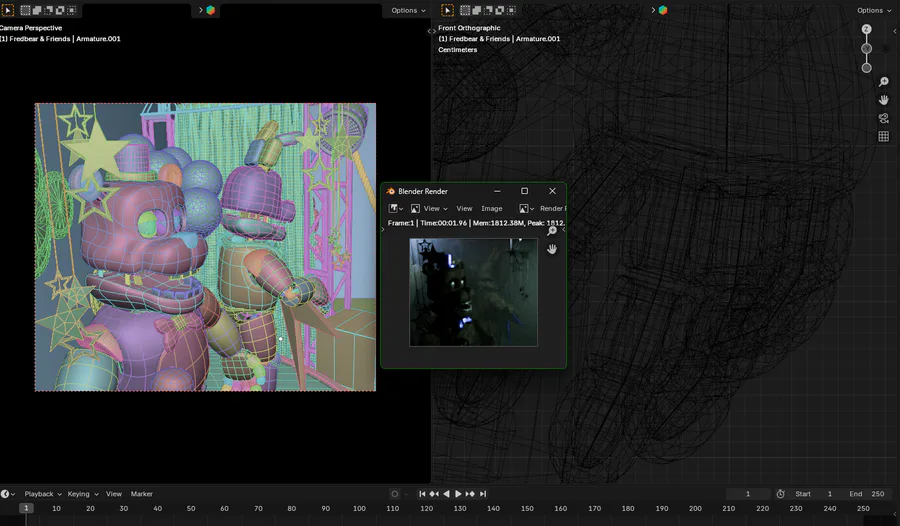Click the pan hand icon in Blender Render
The image size is (900, 526).
click(x=552, y=249)
